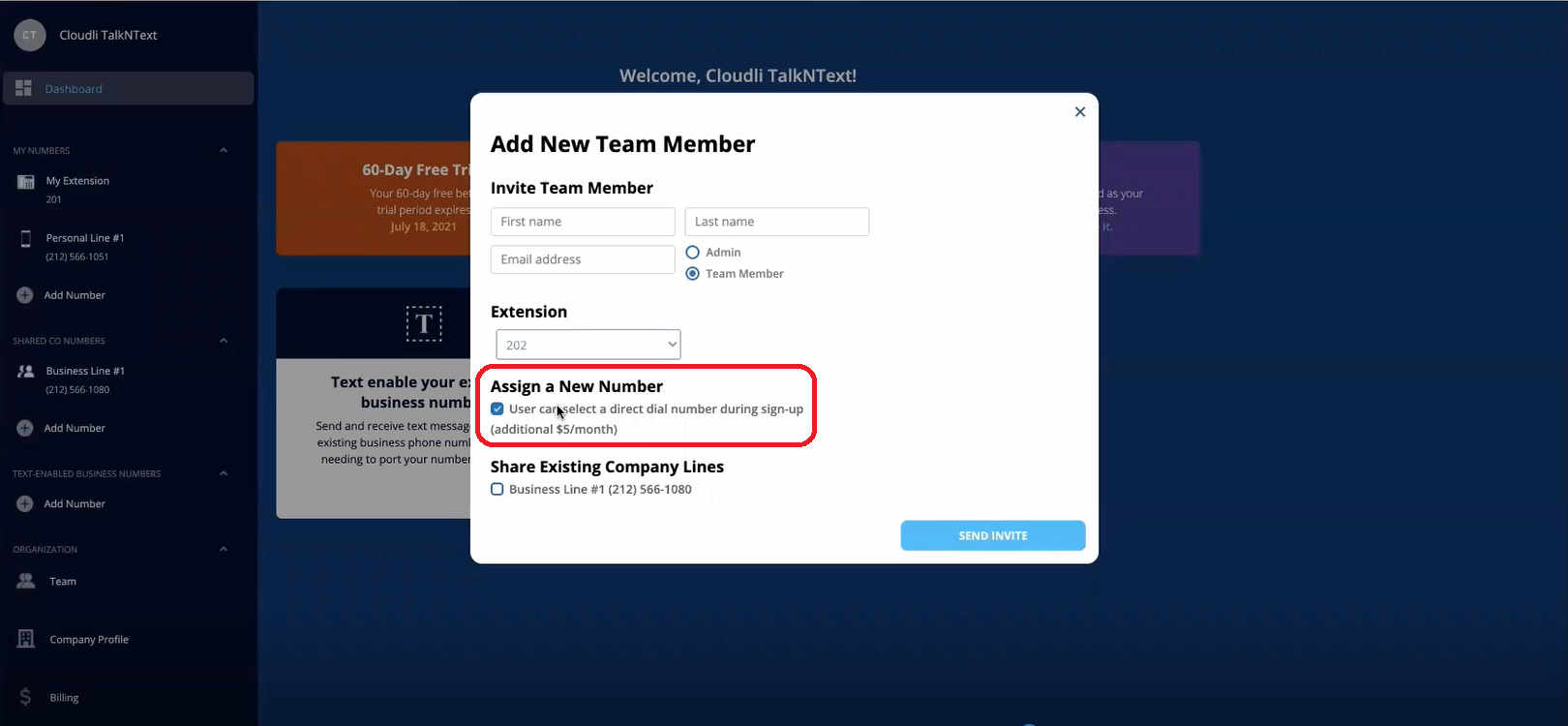The image size is (1568, 726).
Task: Click the Team people icon
Action: click(x=26, y=581)
